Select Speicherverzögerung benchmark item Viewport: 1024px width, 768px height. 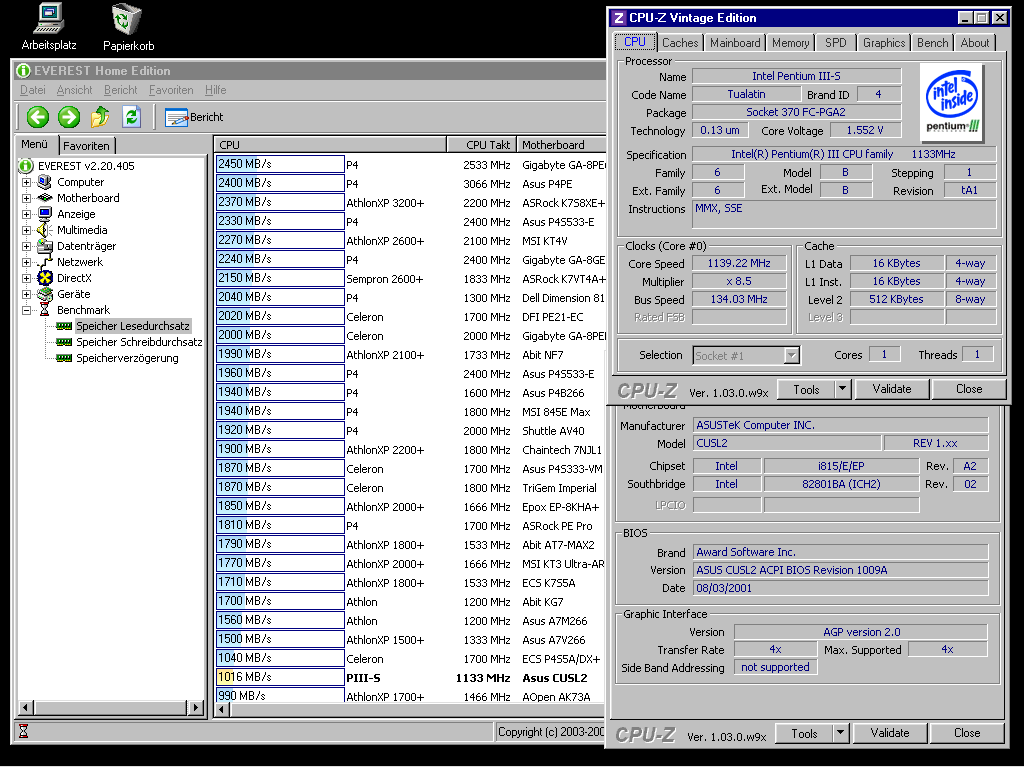coord(127,358)
